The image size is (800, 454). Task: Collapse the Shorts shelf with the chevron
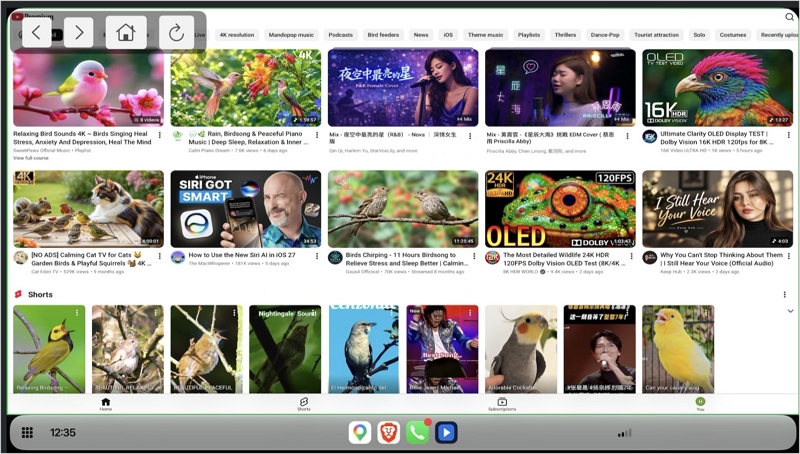[x=790, y=311]
